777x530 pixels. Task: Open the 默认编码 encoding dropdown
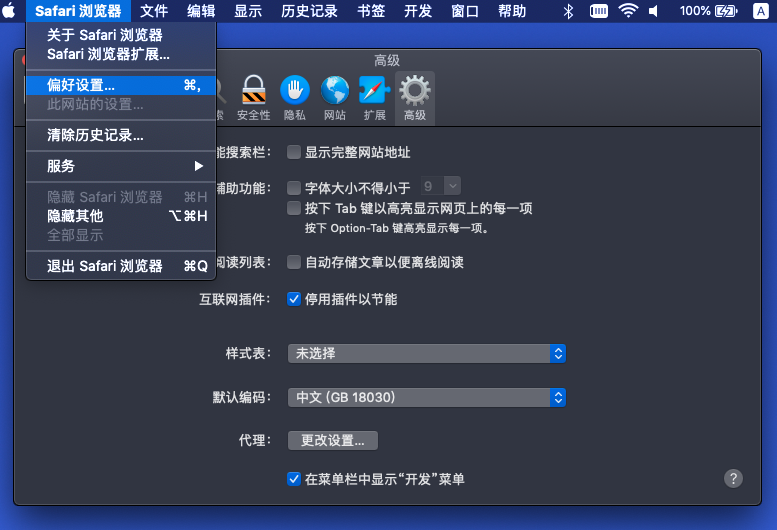click(x=427, y=397)
